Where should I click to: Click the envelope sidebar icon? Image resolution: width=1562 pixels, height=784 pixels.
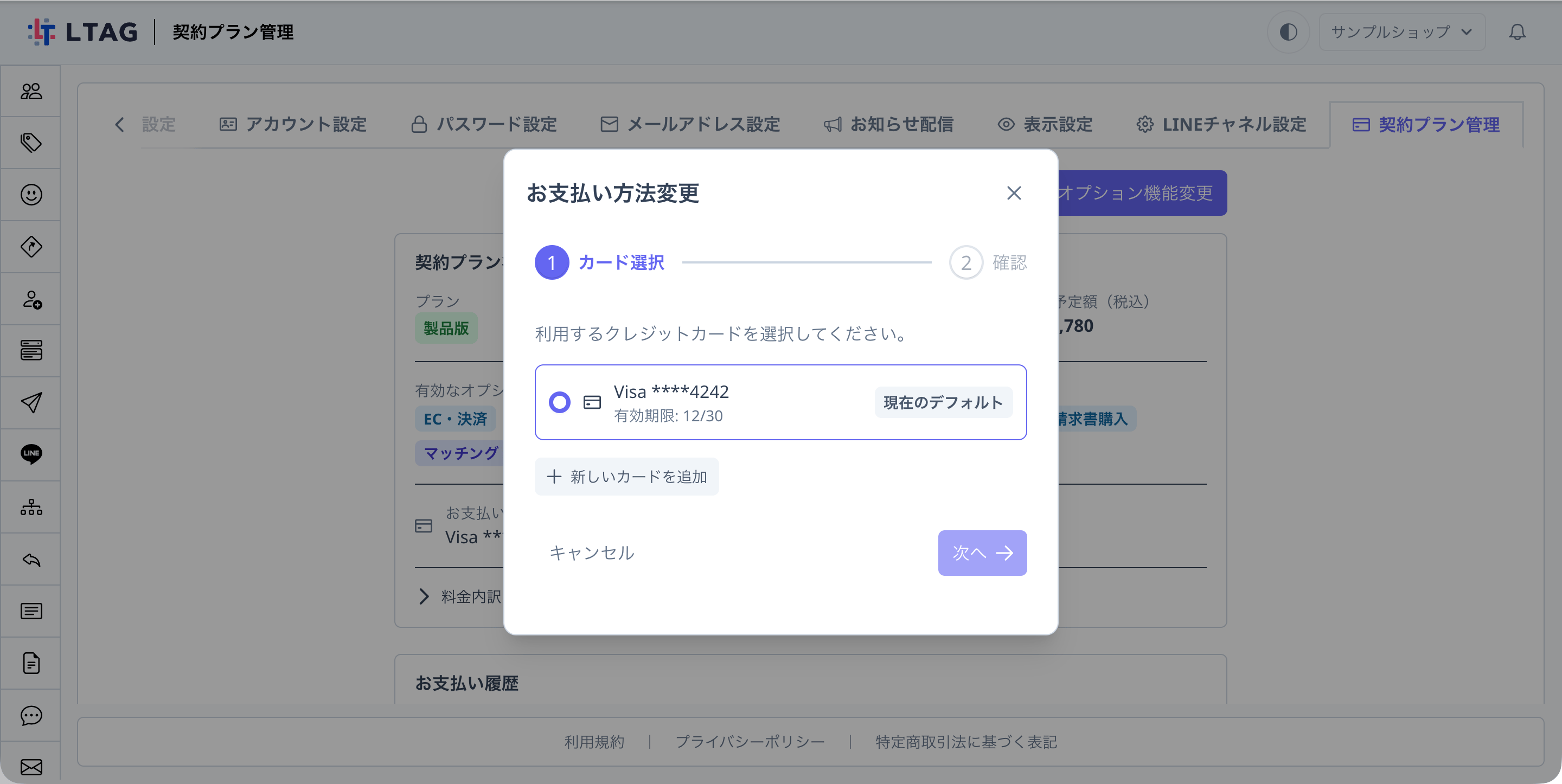click(31, 767)
